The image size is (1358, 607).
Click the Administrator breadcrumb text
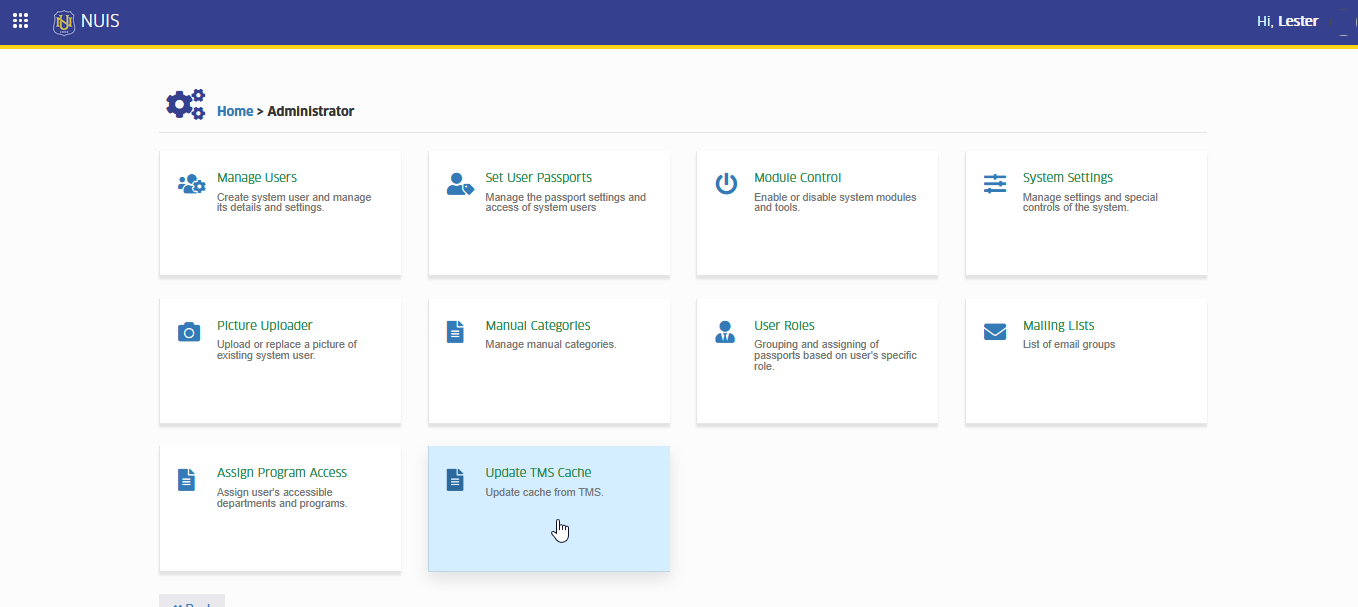click(x=311, y=111)
